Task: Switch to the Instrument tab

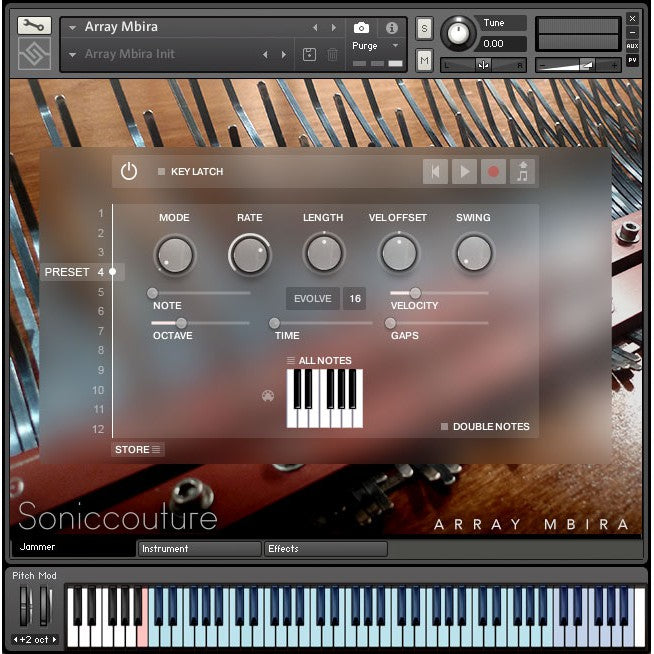Action: click(199, 548)
